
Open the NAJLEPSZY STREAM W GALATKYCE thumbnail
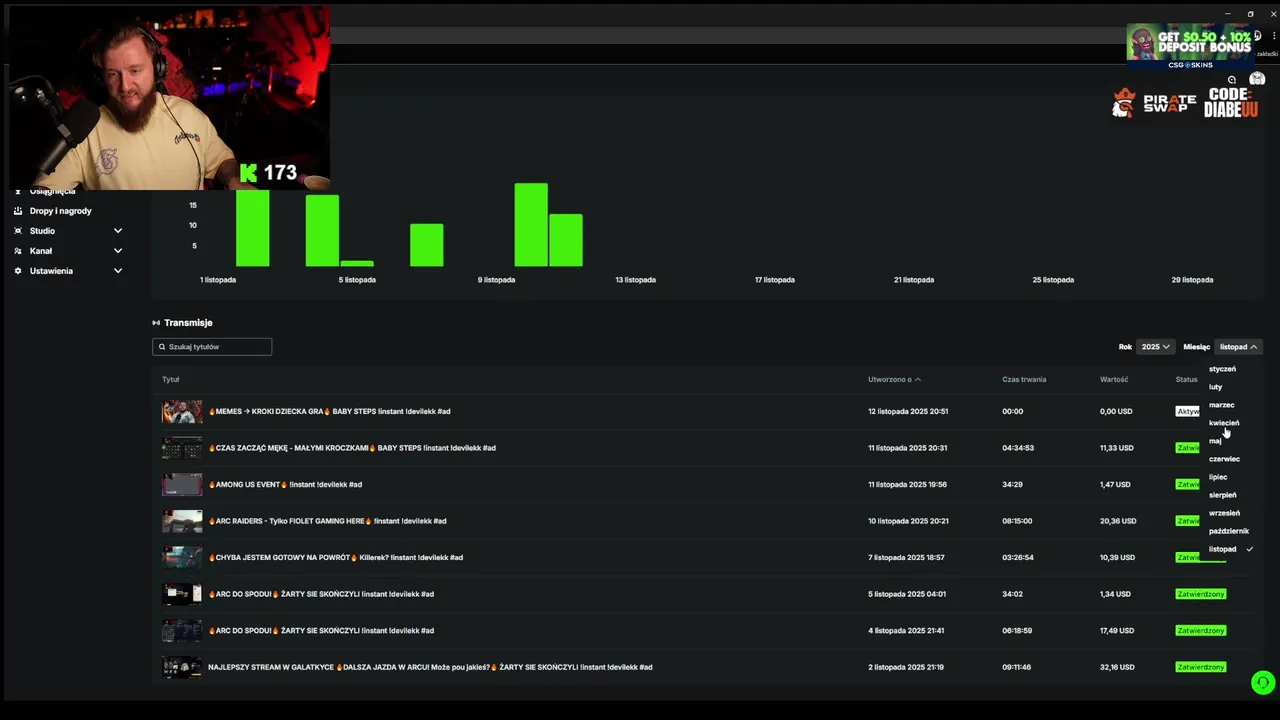point(182,667)
